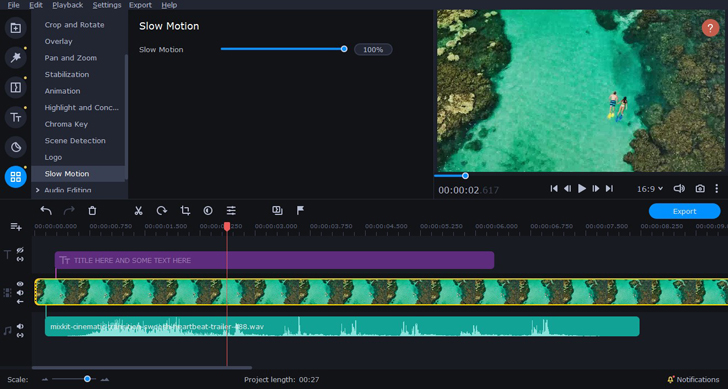Click the Slow Motion slider handle
Viewport: 728px width, 389px height.
tap(344, 49)
